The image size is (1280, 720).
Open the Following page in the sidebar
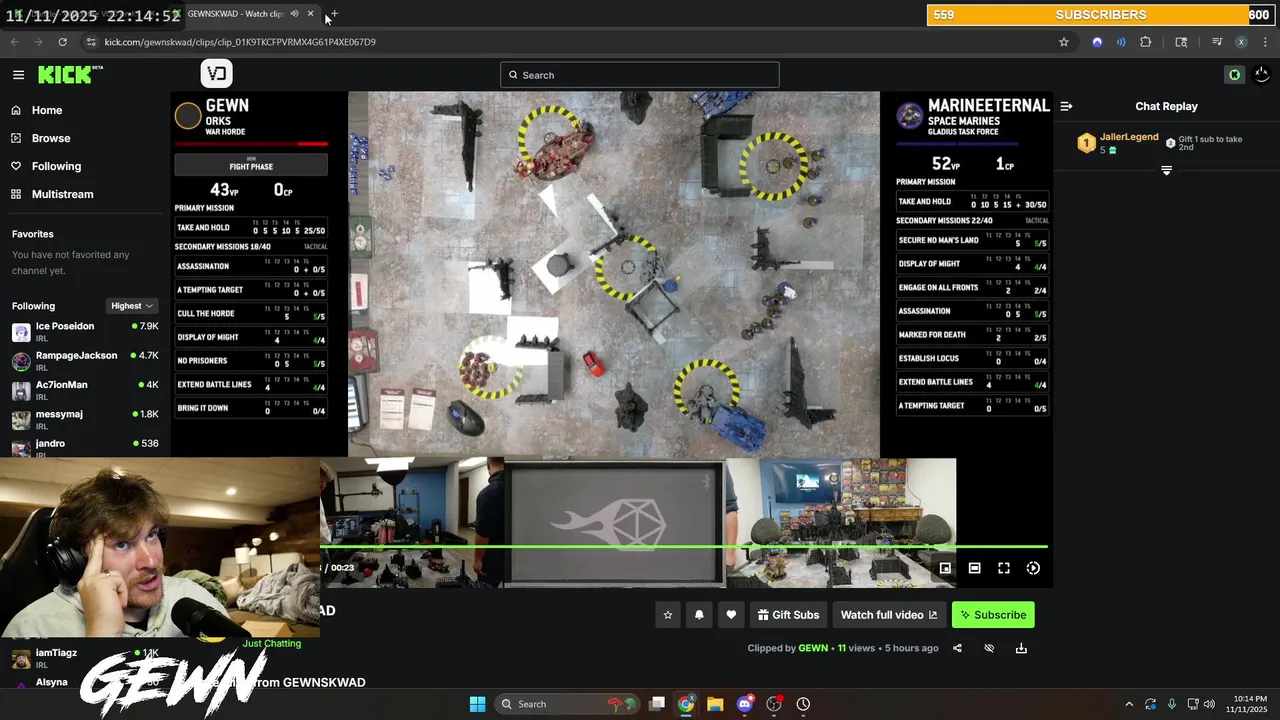pos(56,166)
